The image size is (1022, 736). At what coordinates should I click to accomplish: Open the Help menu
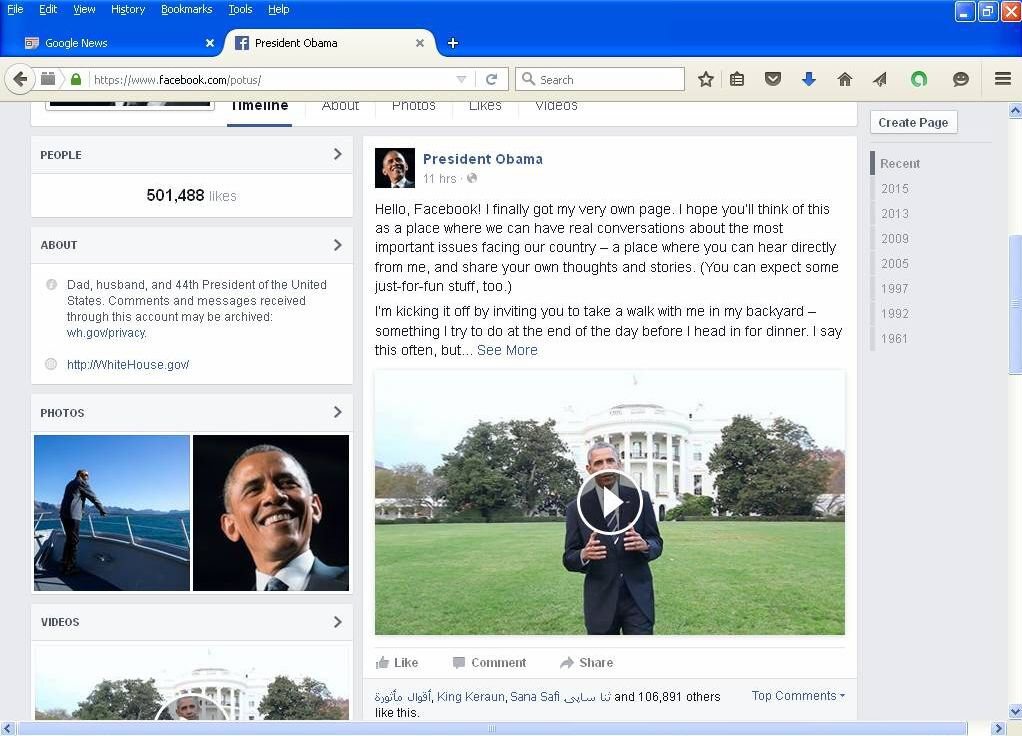pyautogui.click(x=278, y=9)
